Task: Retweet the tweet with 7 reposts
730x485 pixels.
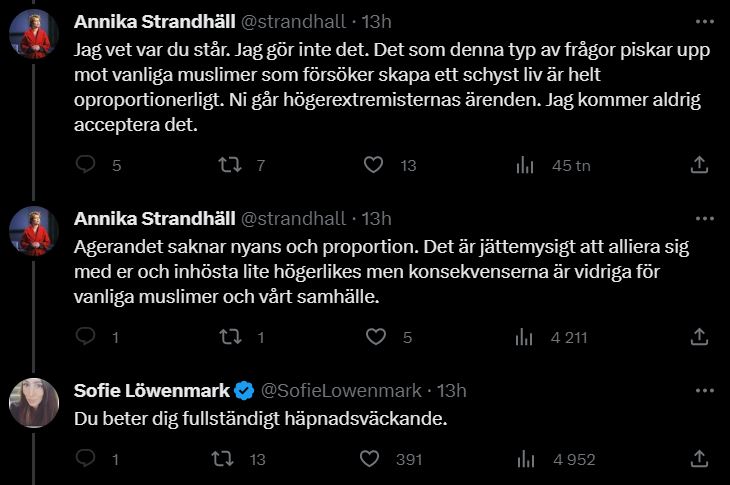Action: click(229, 165)
